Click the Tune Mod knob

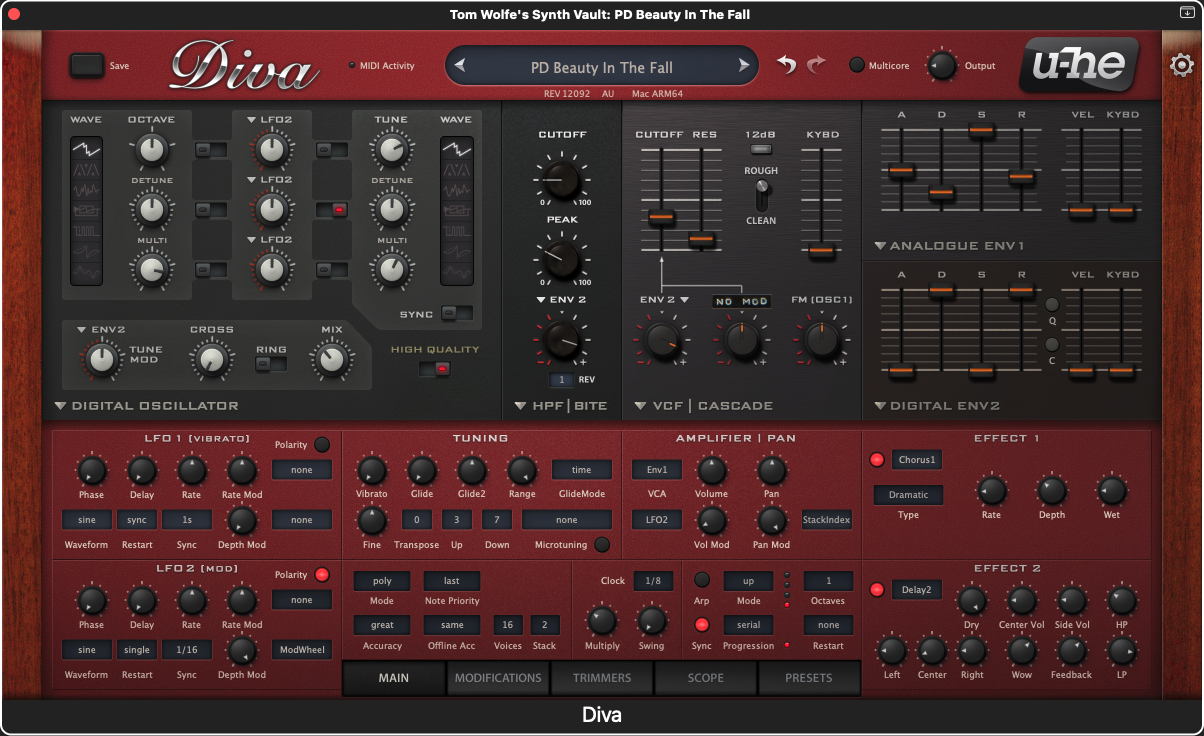point(101,359)
